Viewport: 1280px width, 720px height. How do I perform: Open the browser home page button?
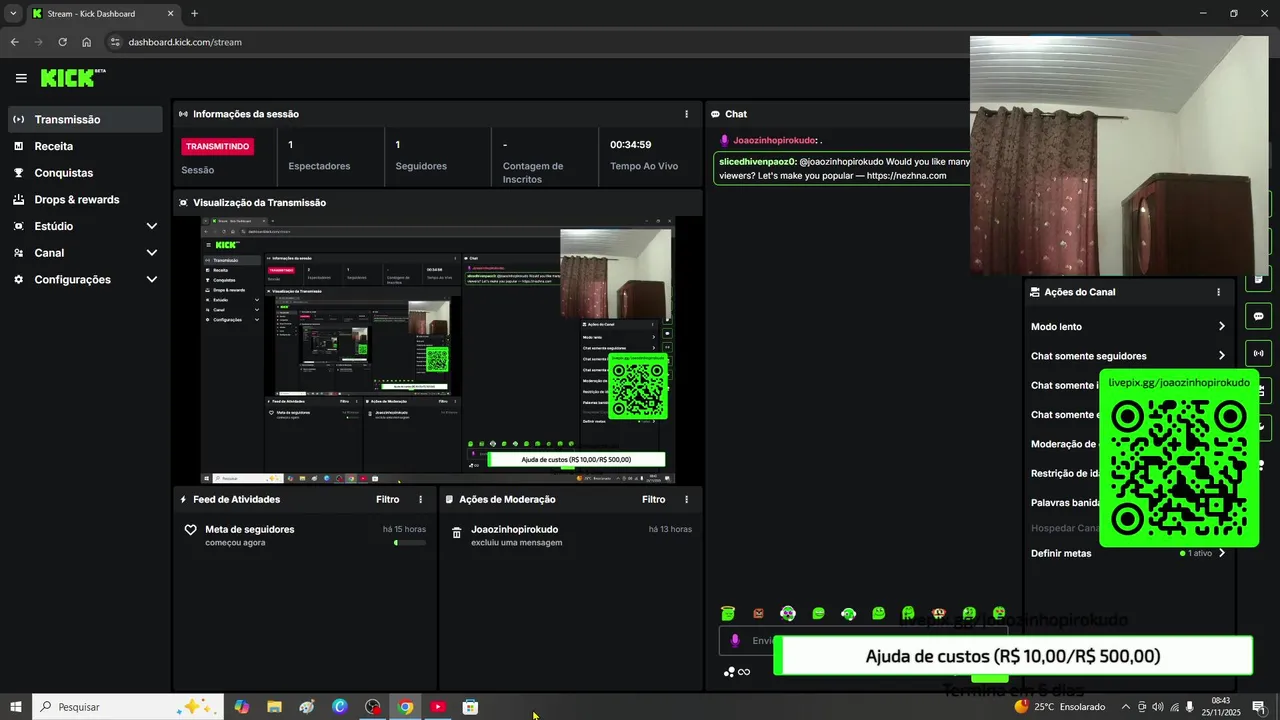tap(86, 42)
